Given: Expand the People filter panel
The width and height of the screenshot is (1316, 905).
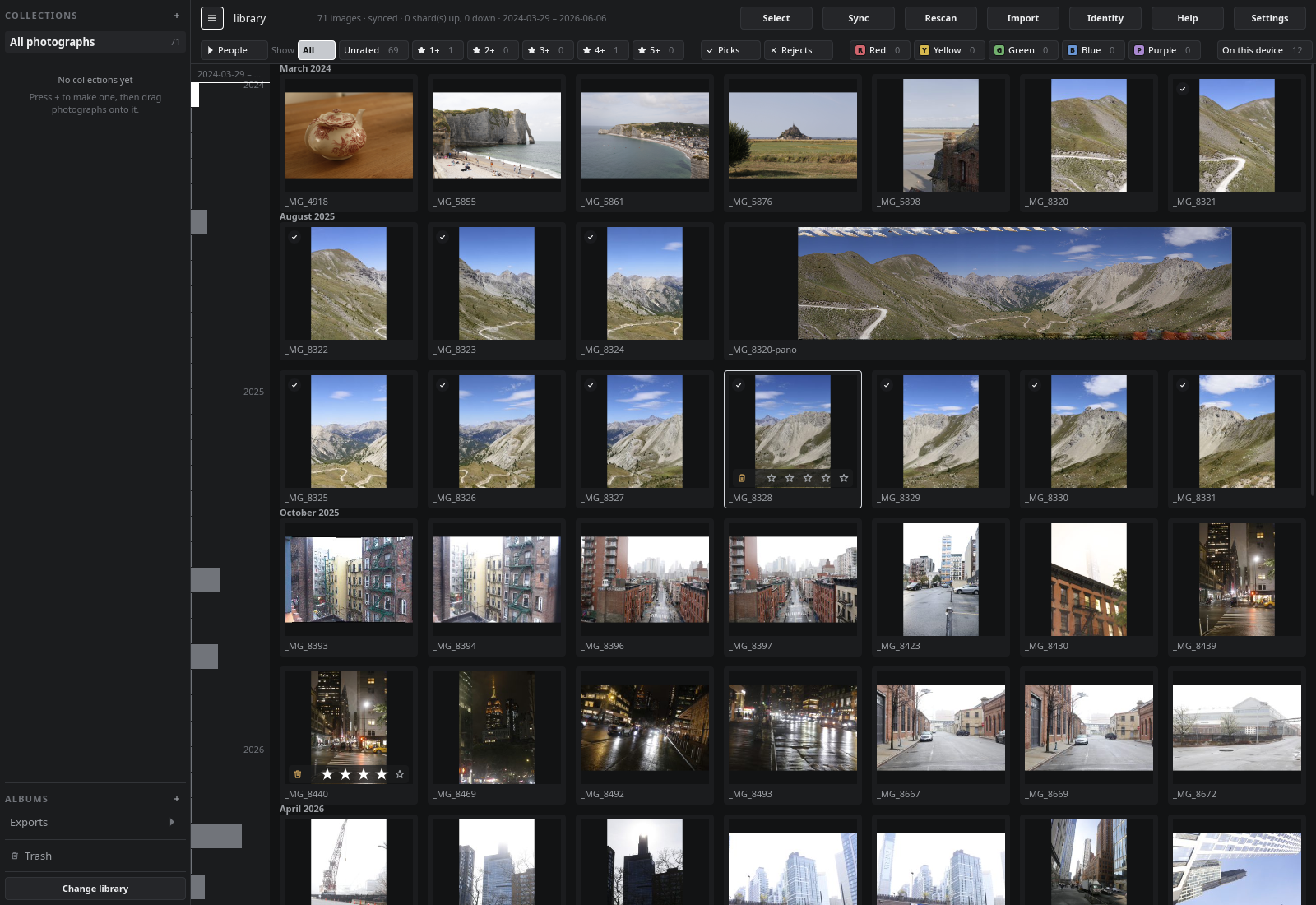Looking at the screenshot, I should [234, 50].
